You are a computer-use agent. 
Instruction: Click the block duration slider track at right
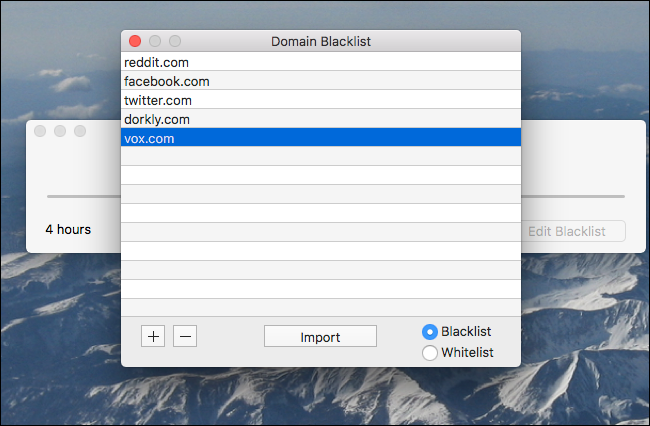pyautogui.click(x=573, y=196)
